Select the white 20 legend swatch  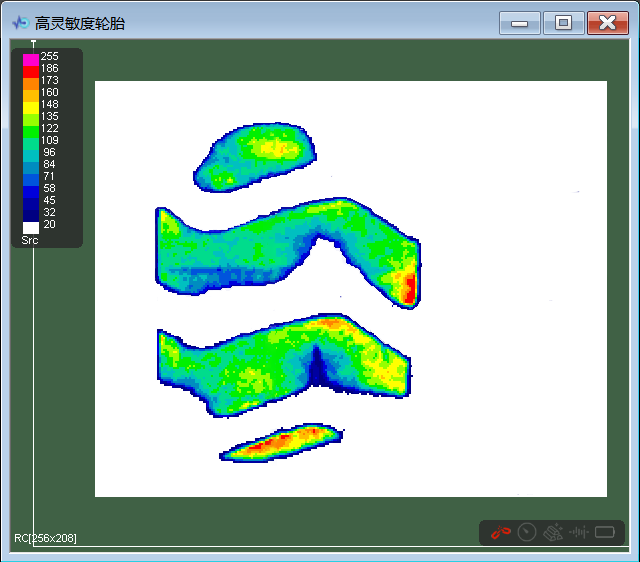pos(31,227)
